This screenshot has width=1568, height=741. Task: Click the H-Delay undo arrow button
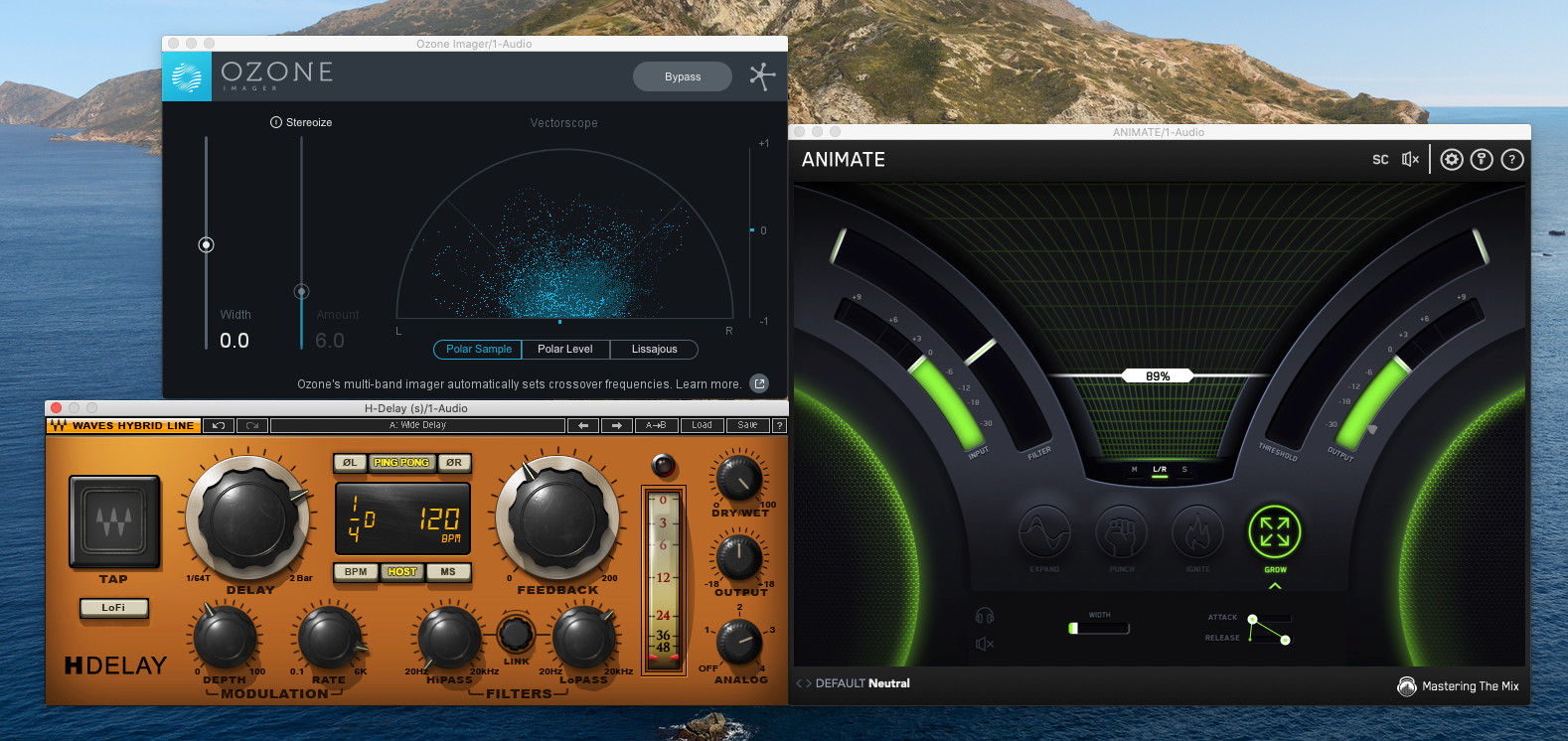[x=219, y=425]
